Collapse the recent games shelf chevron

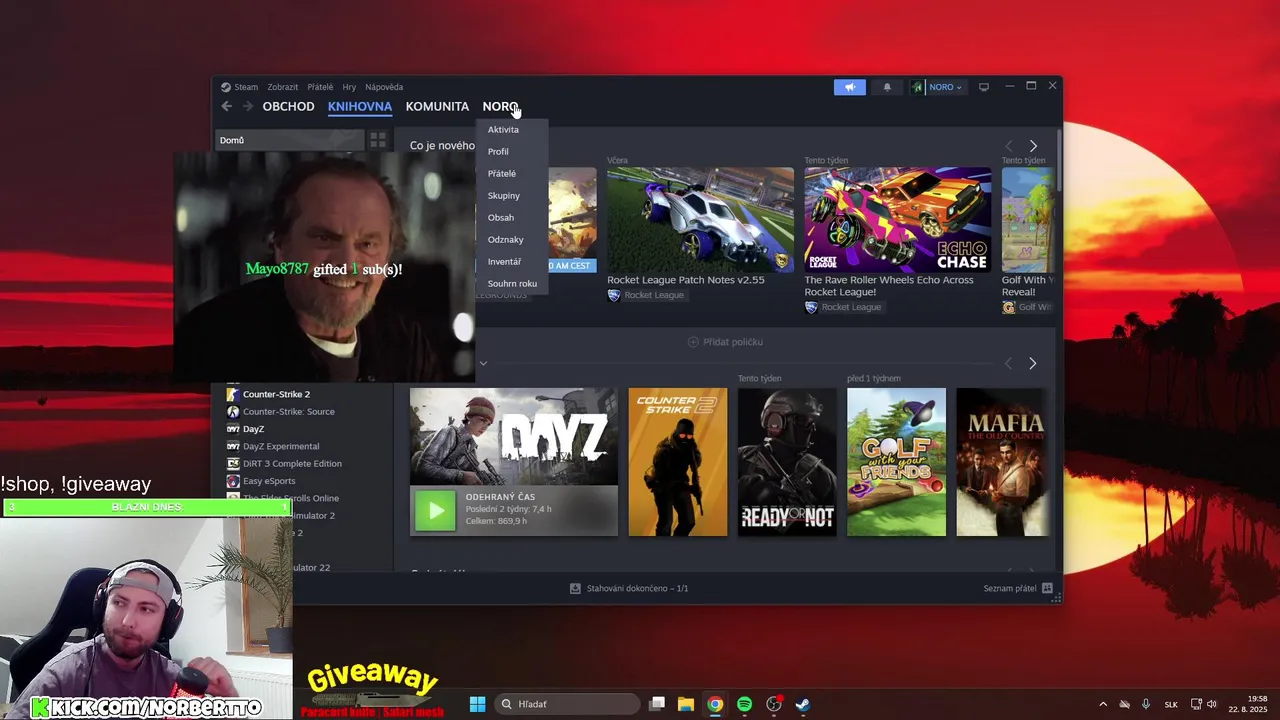pos(483,363)
